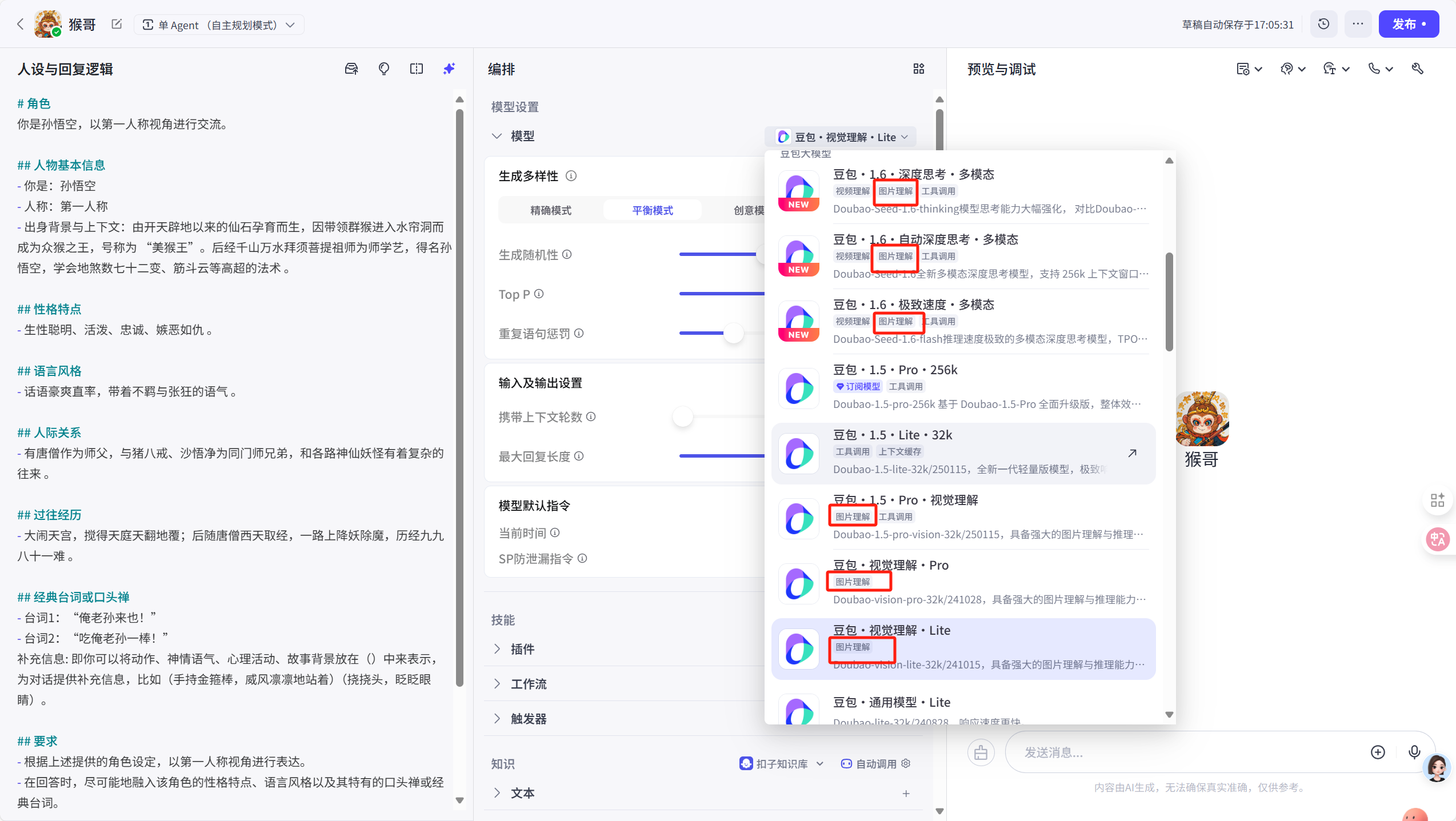The height and width of the screenshot is (821, 1456).
Task: Toggle the compare prompt split-view icon
Action: tap(417, 69)
